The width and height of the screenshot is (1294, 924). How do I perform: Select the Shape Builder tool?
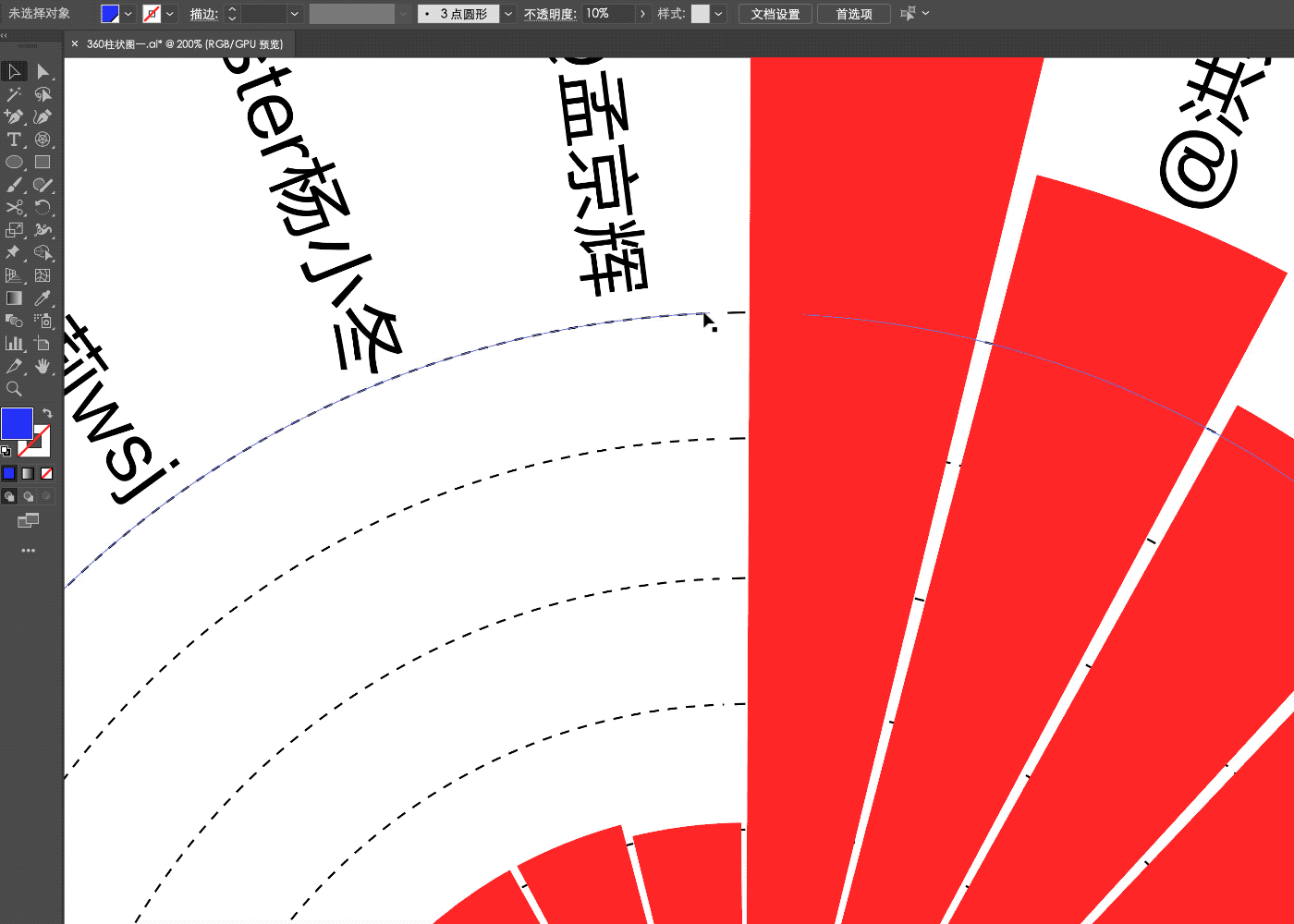coord(43,252)
